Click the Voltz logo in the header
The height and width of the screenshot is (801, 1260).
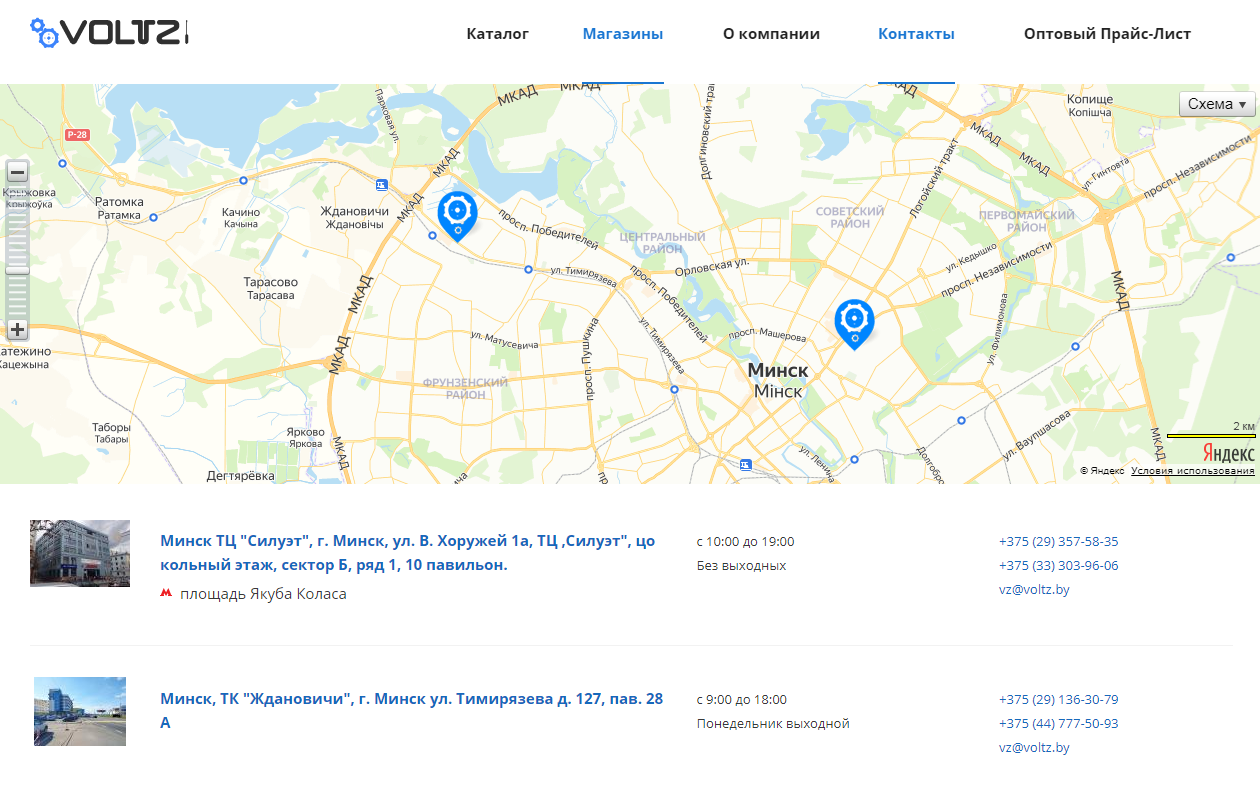click(x=109, y=33)
